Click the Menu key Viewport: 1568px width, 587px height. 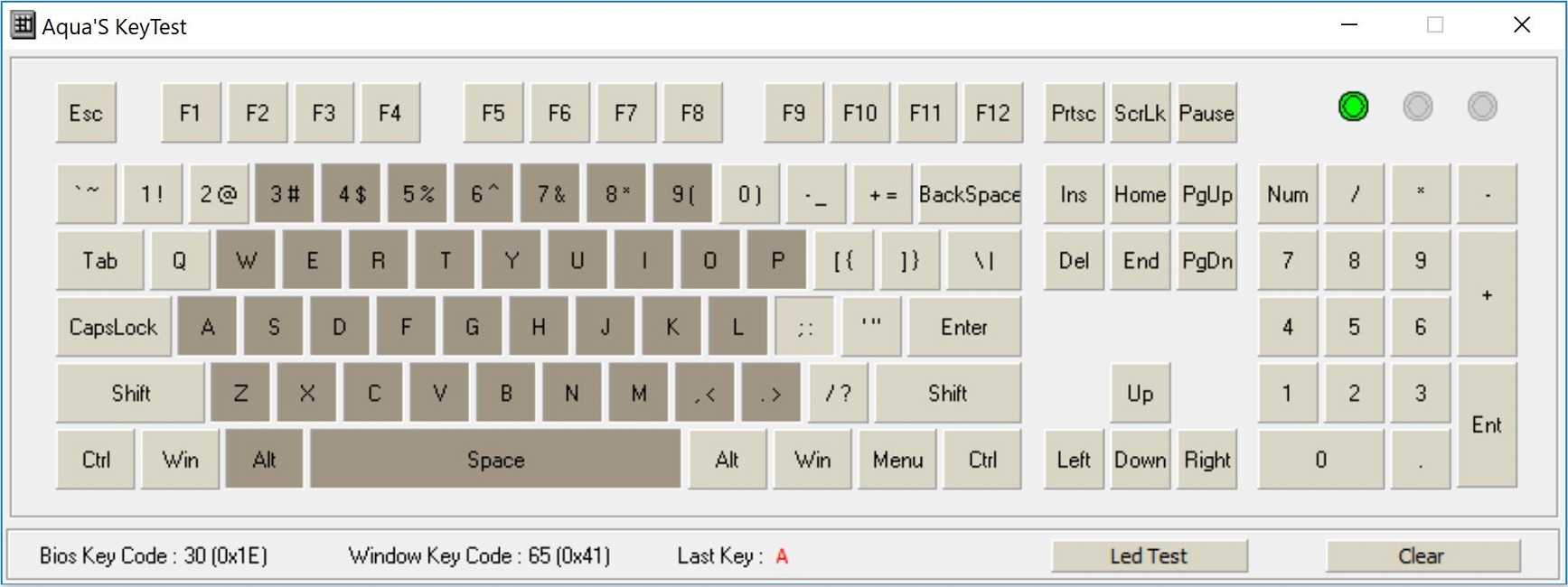pyautogui.click(x=897, y=460)
